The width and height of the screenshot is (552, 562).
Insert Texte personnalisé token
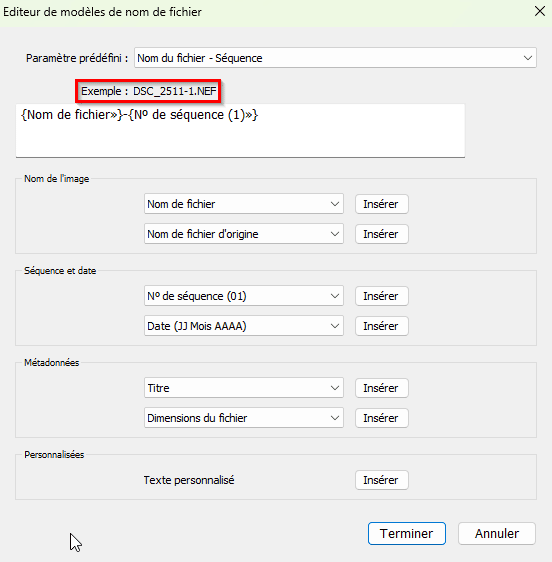pyautogui.click(x=381, y=480)
